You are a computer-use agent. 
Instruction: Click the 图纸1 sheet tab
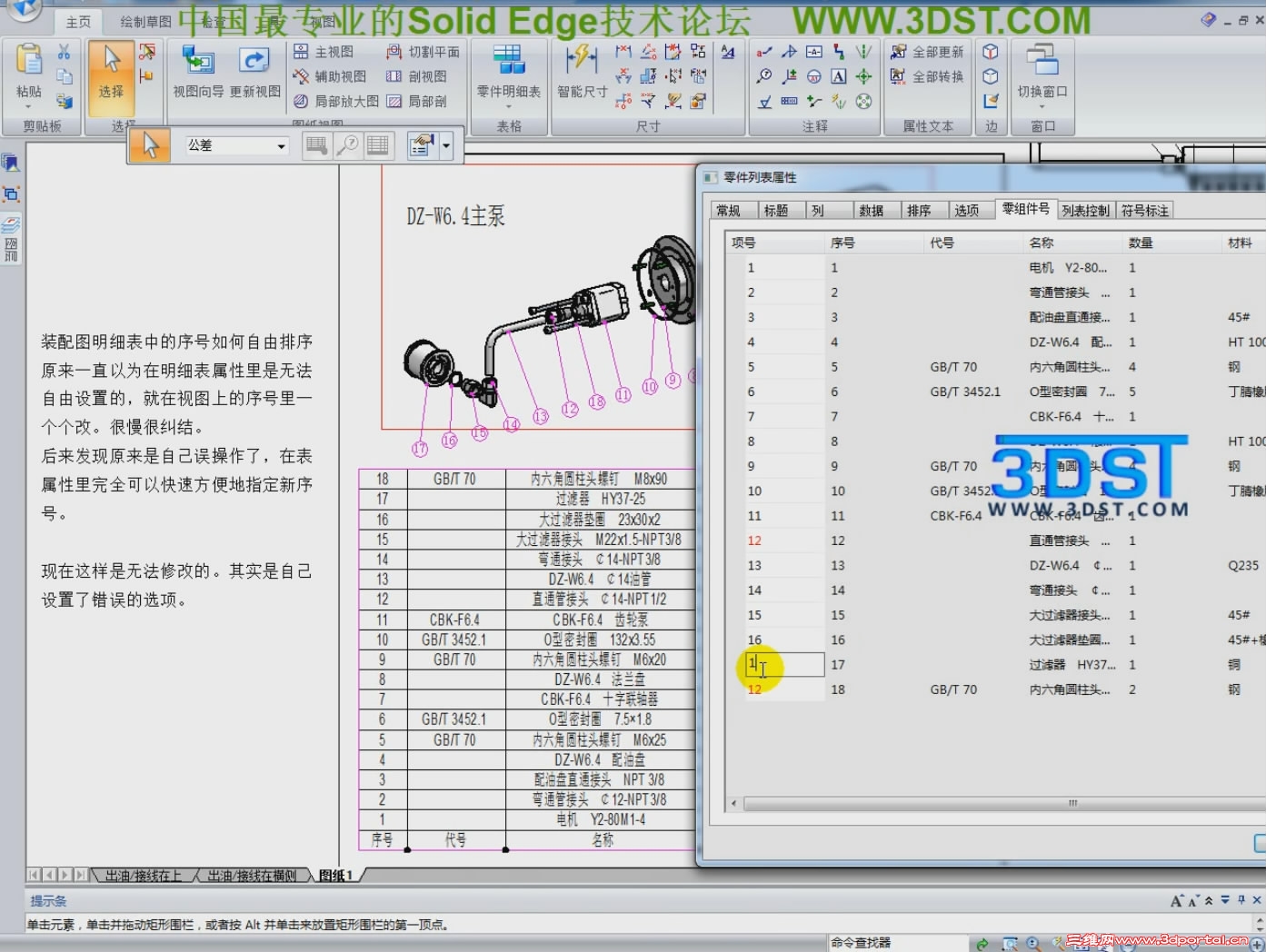pos(335,876)
